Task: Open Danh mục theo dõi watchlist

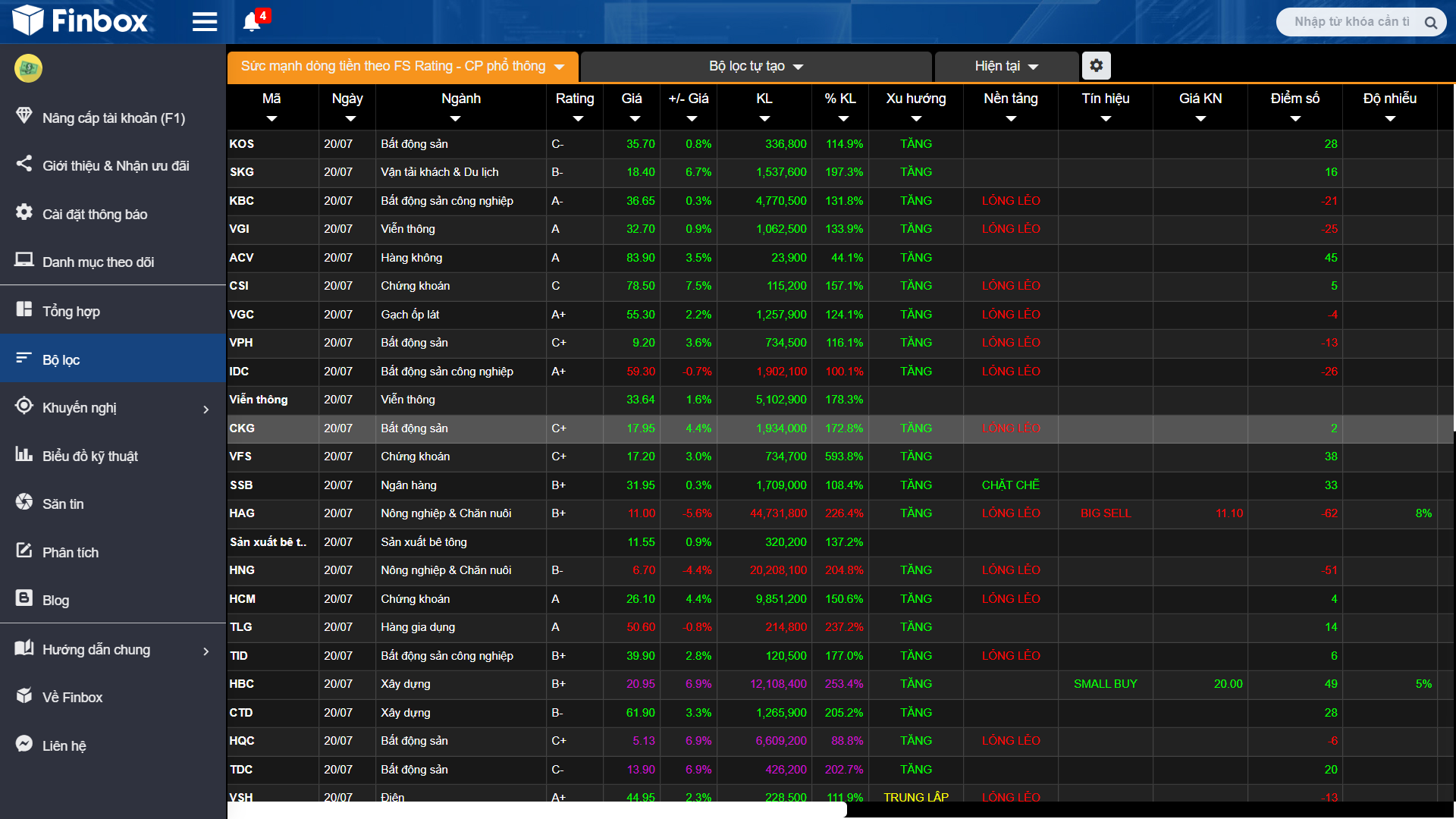Action: (98, 262)
